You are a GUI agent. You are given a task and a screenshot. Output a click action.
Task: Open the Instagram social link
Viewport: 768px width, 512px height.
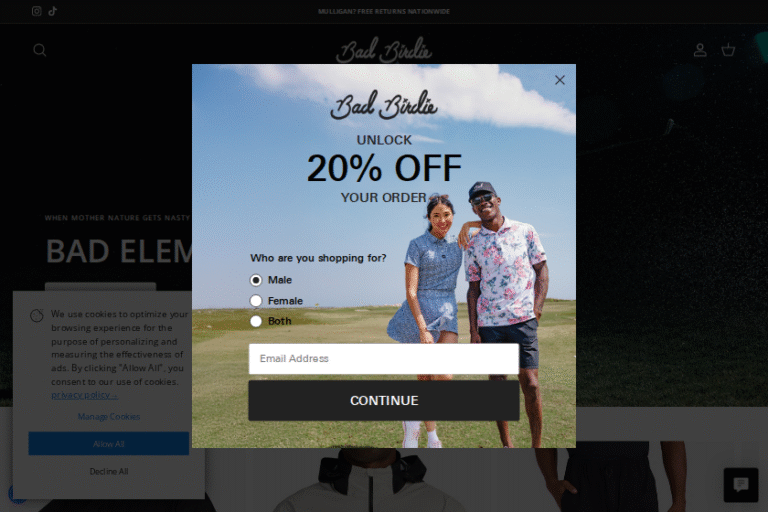tap(36, 11)
